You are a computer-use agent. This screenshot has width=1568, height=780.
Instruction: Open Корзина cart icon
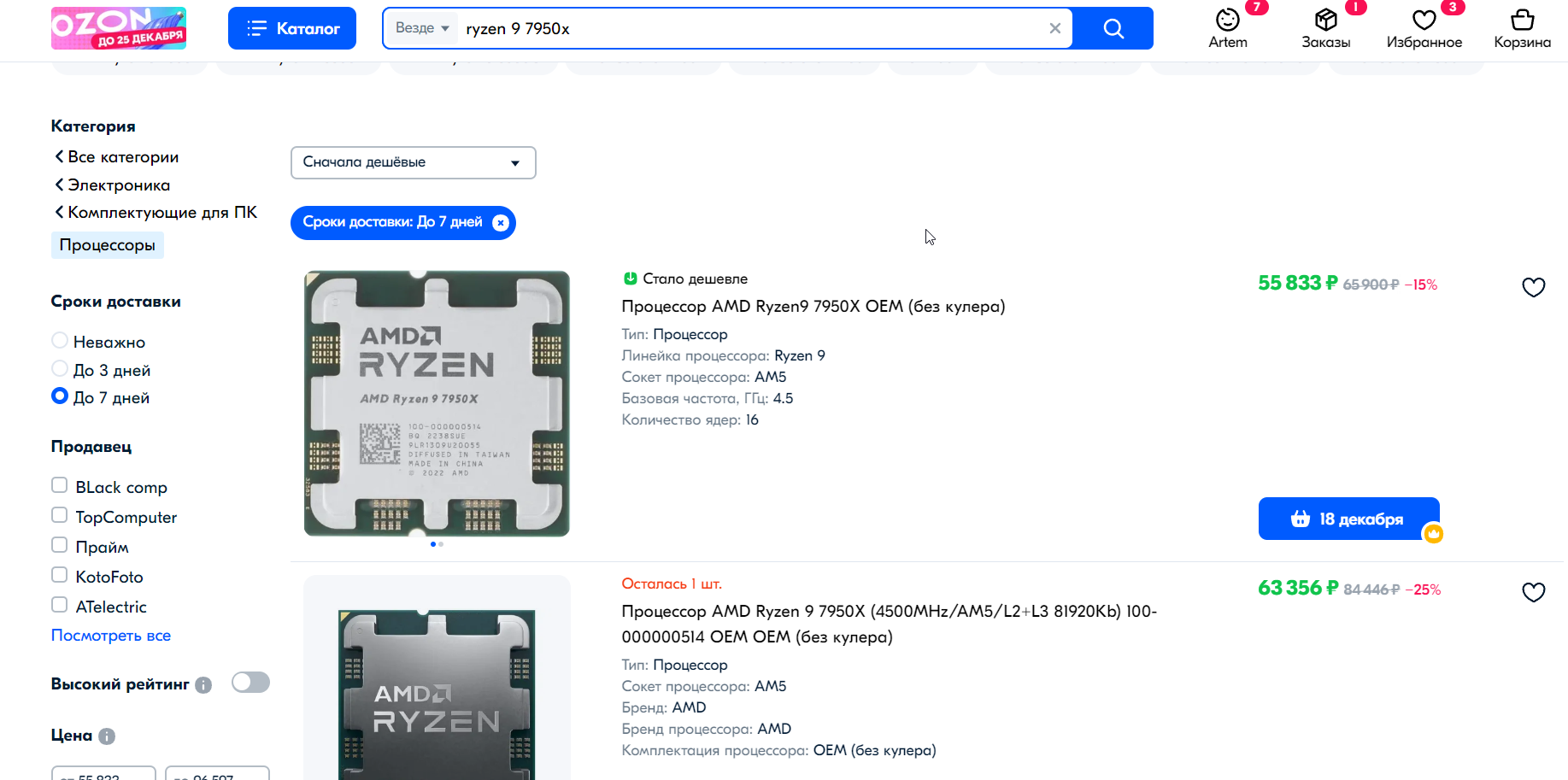[1523, 28]
